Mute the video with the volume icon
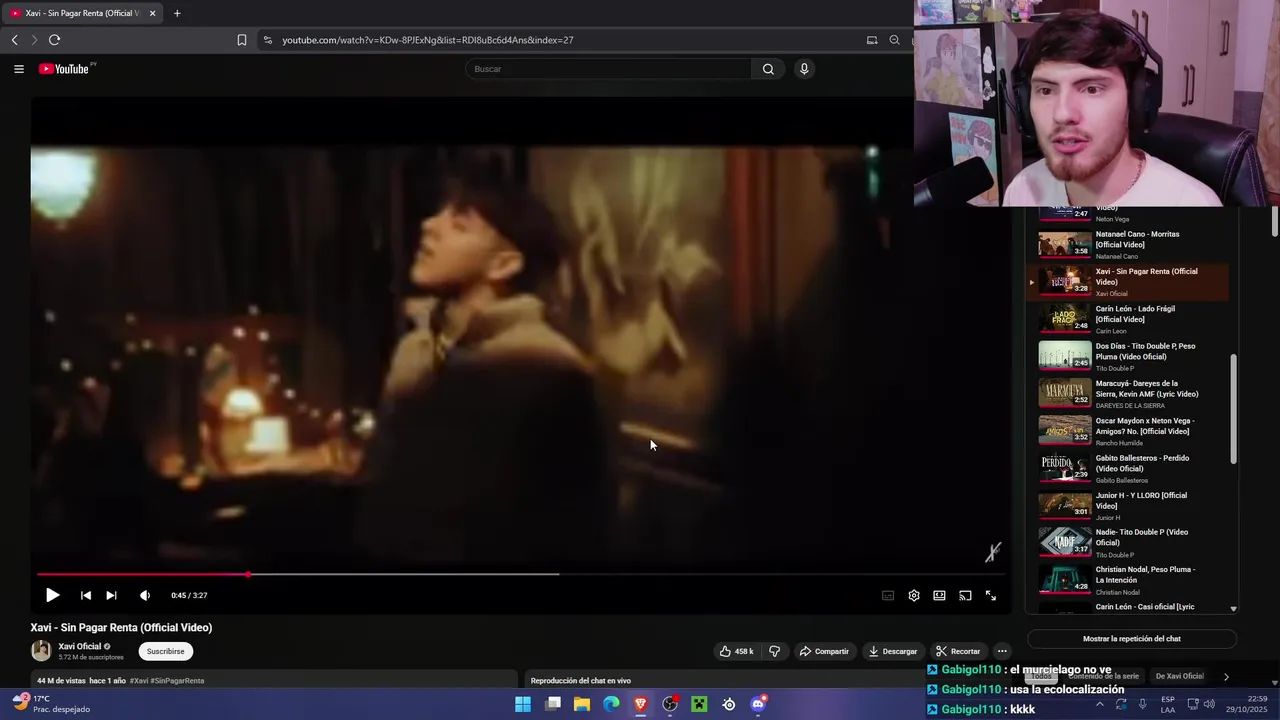This screenshot has height=720, width=1280. (x=145, y=595)
